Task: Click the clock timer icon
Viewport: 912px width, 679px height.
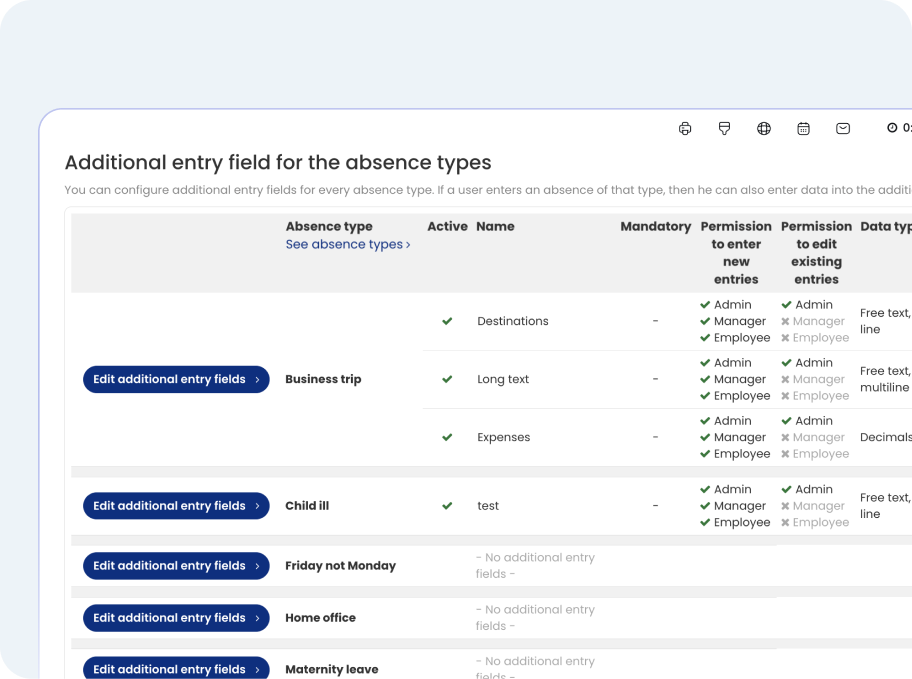Action: pos(892,127)
